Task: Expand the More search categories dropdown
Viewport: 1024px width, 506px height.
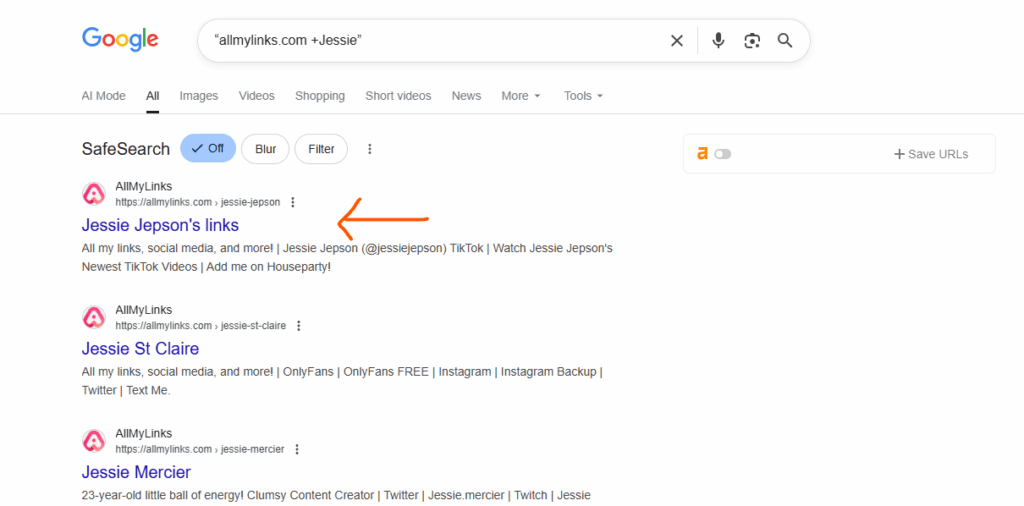Action: point(521,96)
